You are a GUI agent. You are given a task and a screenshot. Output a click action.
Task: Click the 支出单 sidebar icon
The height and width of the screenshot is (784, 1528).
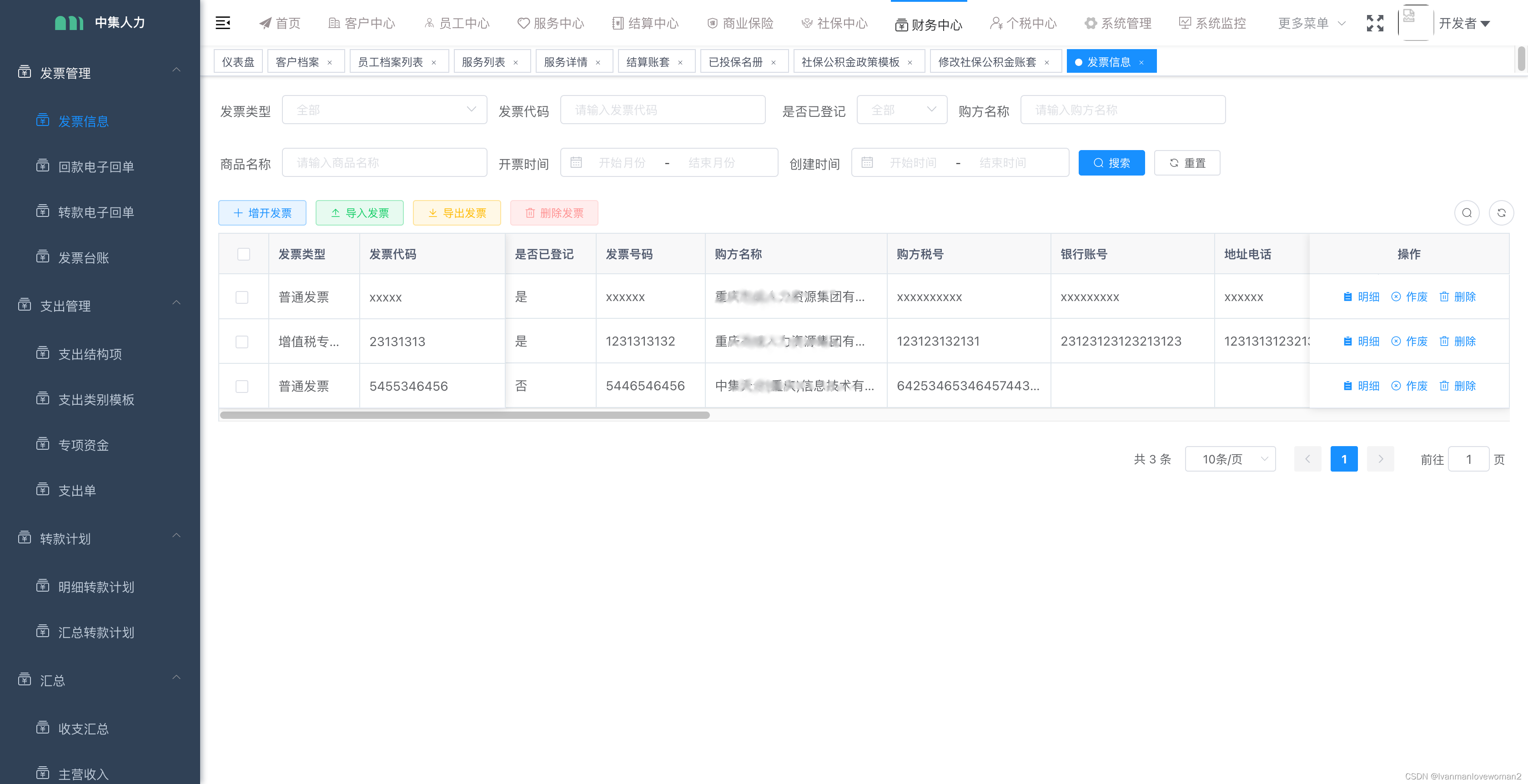[43, 490]
